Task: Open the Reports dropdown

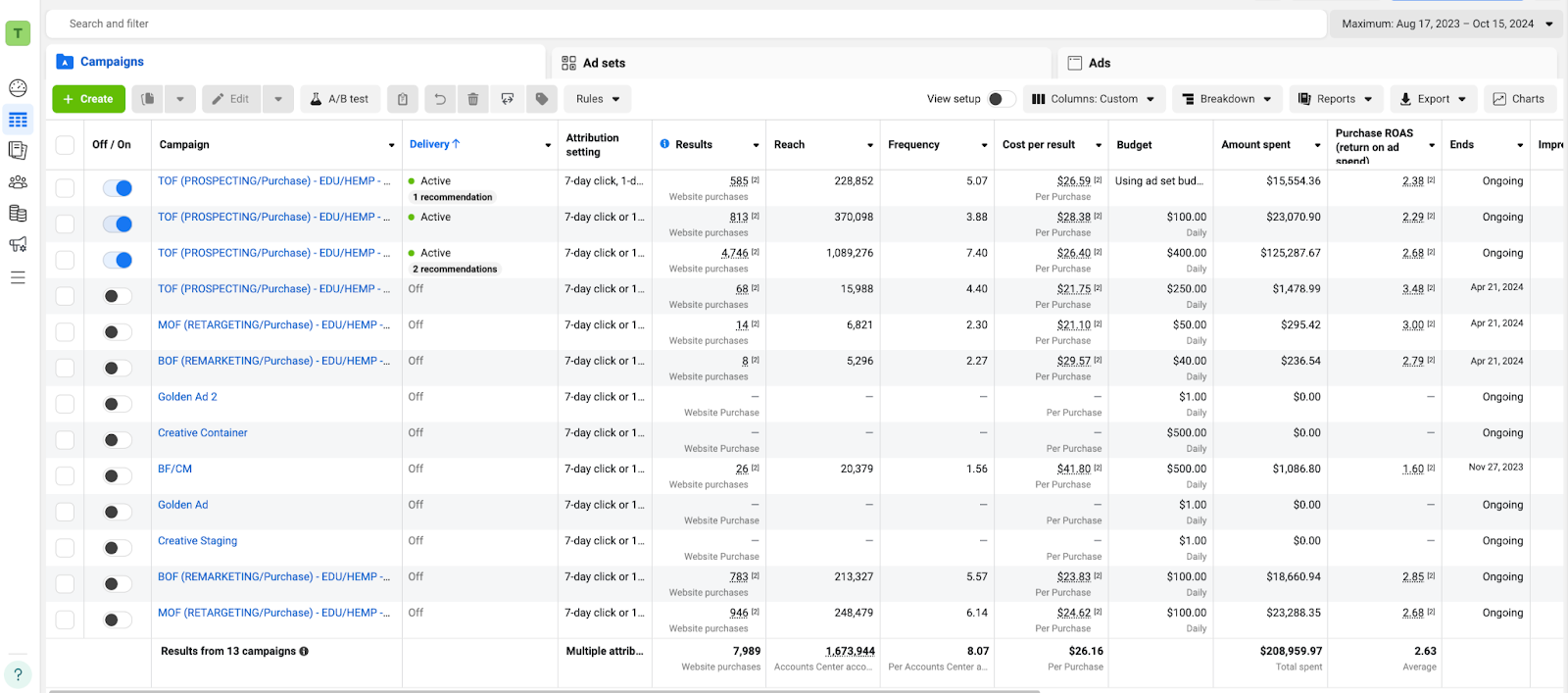Action: coord(1336,99)
